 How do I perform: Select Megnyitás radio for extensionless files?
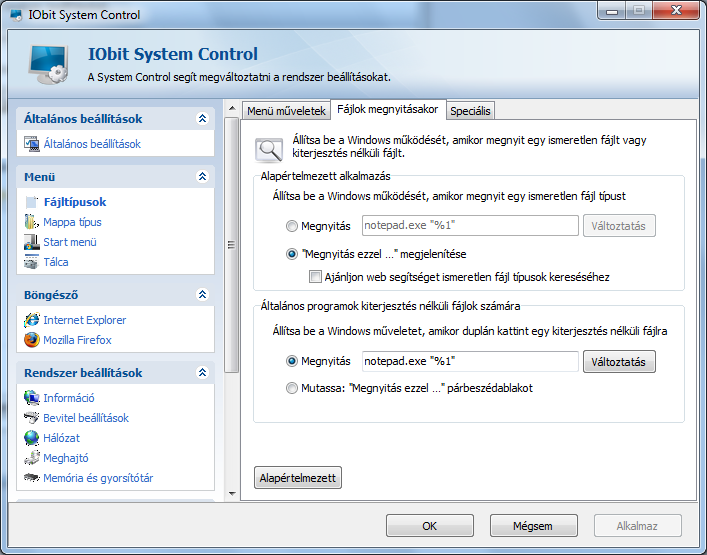(x=292, y=361)
